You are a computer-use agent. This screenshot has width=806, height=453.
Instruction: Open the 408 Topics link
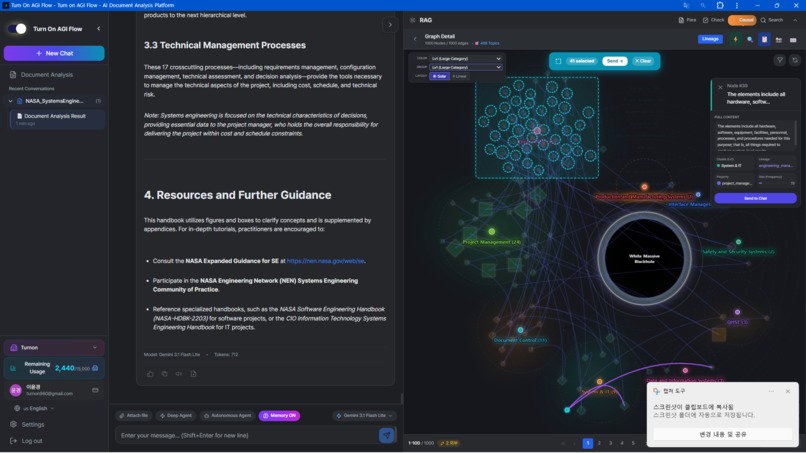487,43
